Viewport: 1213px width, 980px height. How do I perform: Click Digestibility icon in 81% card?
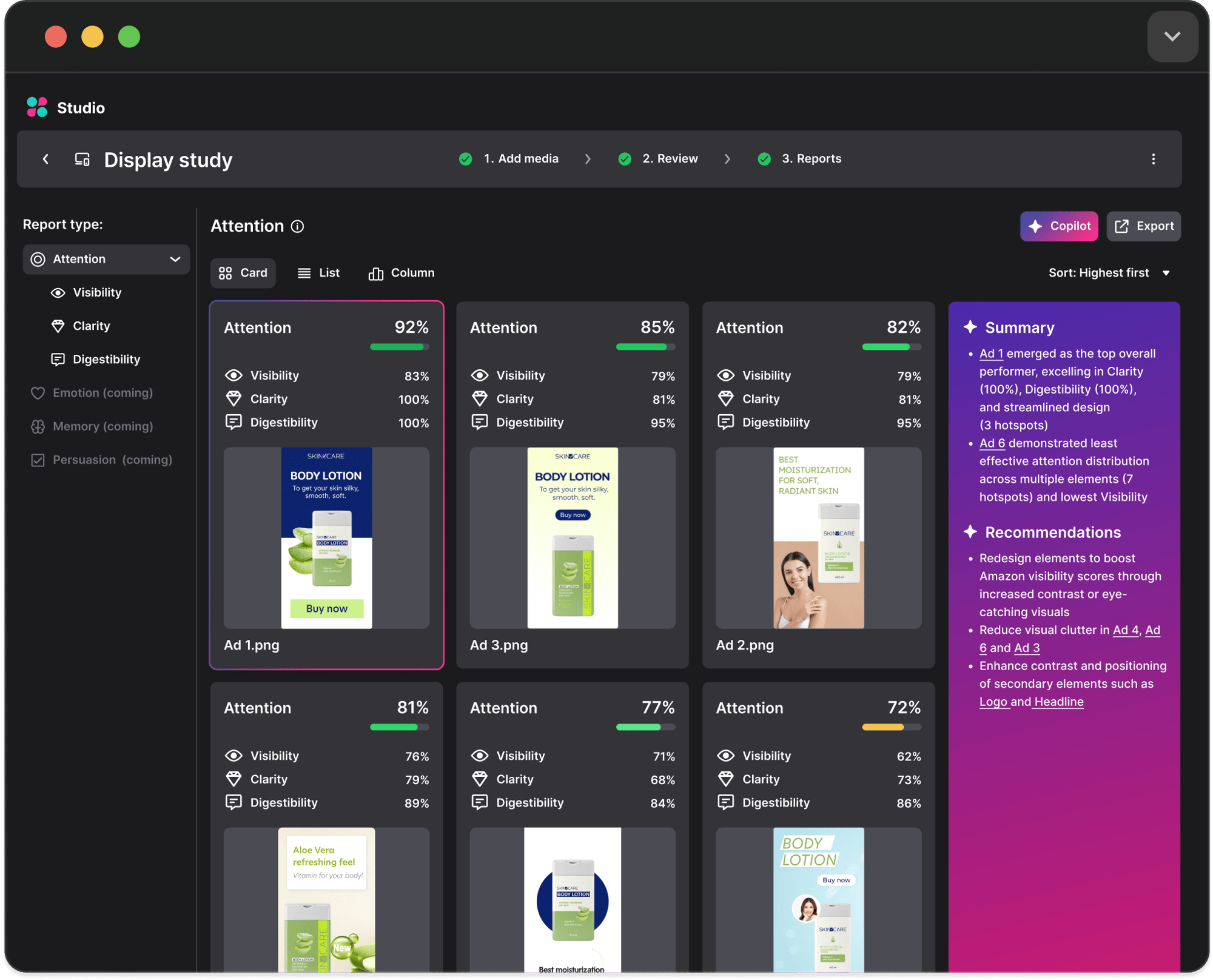coord(234,802)
